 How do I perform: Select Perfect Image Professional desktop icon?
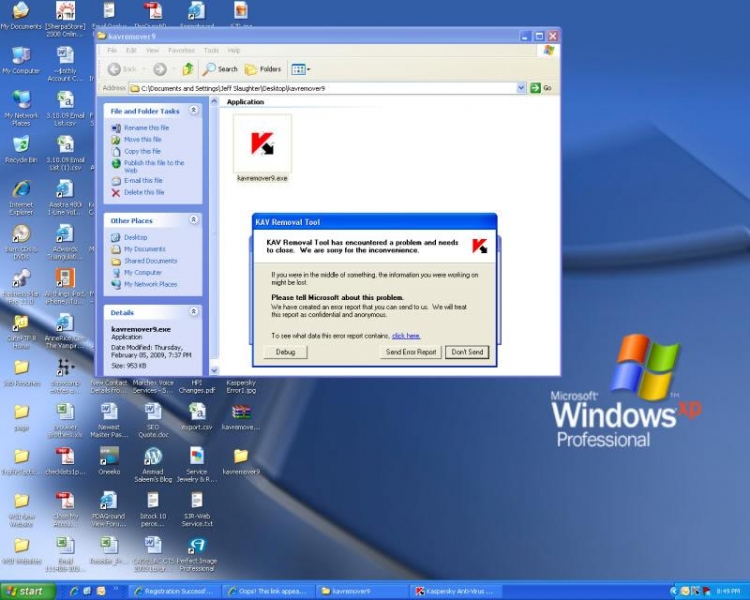click(197, 554)
